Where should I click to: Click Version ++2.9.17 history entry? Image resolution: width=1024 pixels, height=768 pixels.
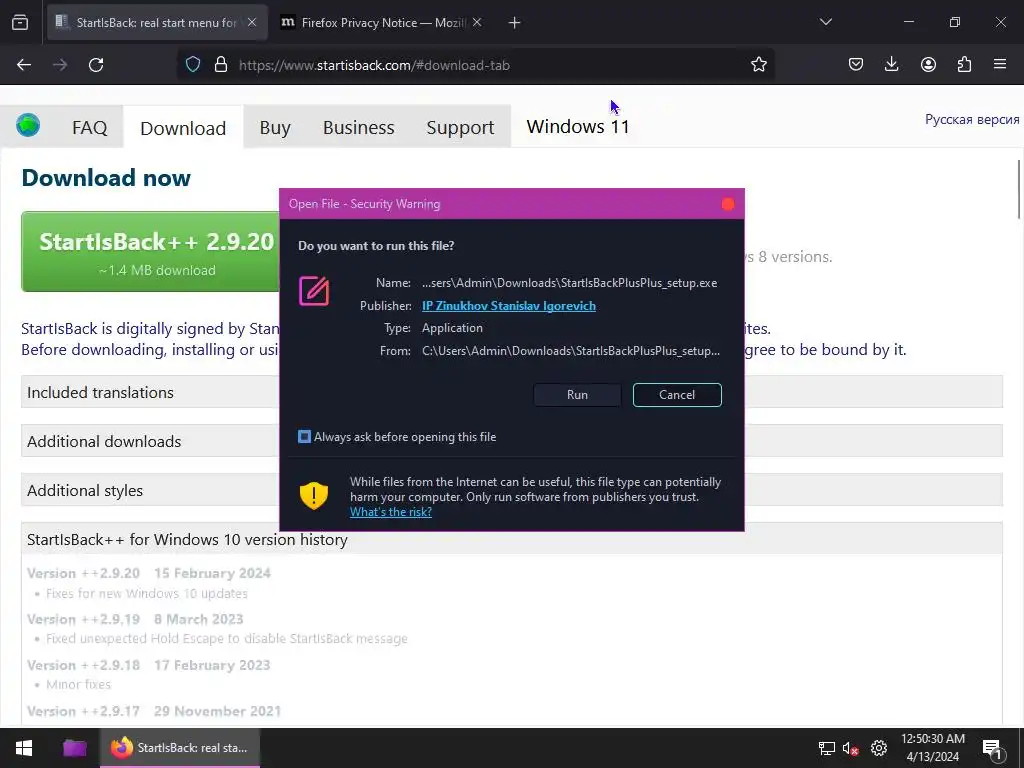pos(154,711)
